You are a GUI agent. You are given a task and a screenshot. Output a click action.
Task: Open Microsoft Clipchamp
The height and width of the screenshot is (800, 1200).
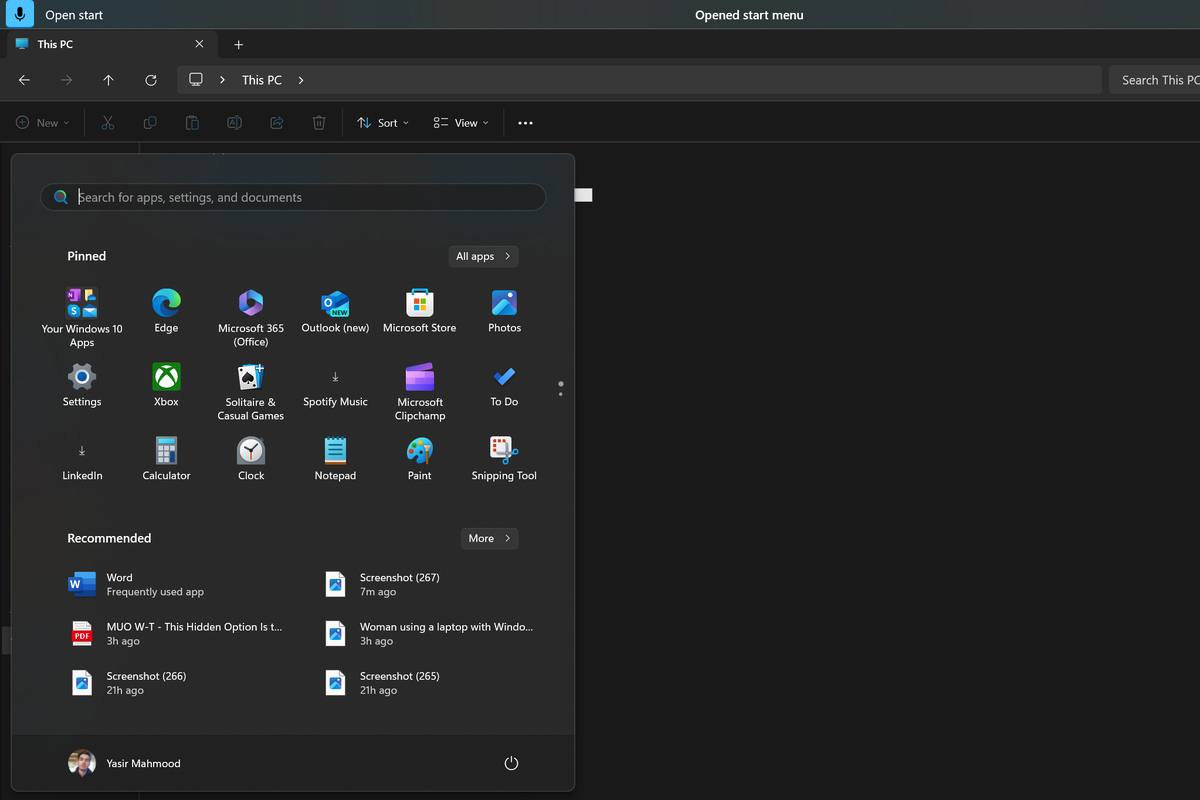pyautogui.click(x=420, y=392)
